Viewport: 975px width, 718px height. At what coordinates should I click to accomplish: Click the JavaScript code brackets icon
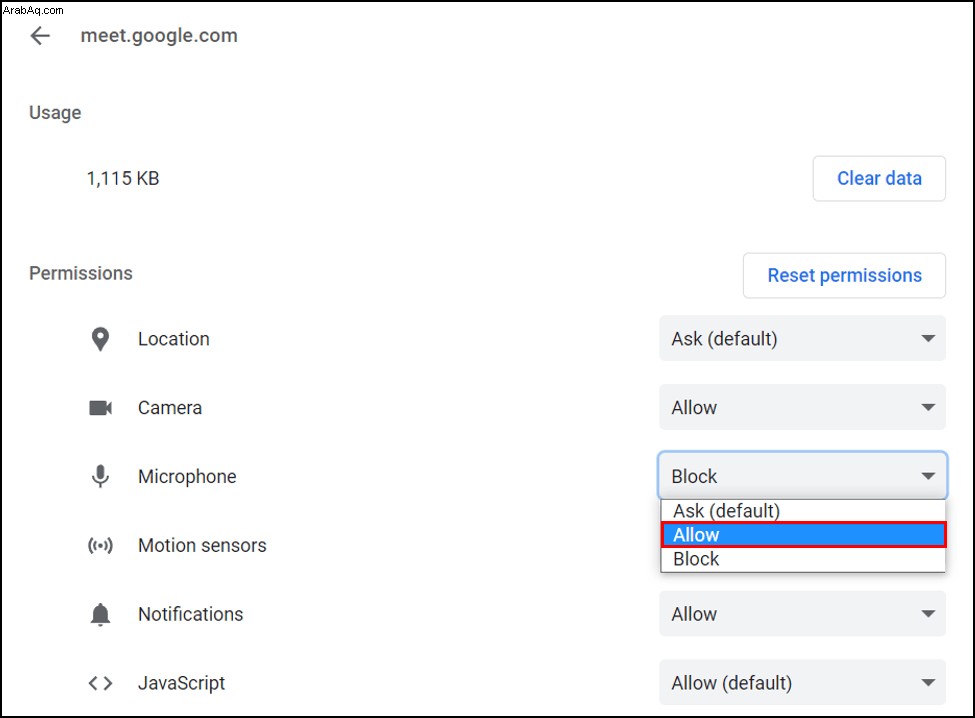pos(100,683)
